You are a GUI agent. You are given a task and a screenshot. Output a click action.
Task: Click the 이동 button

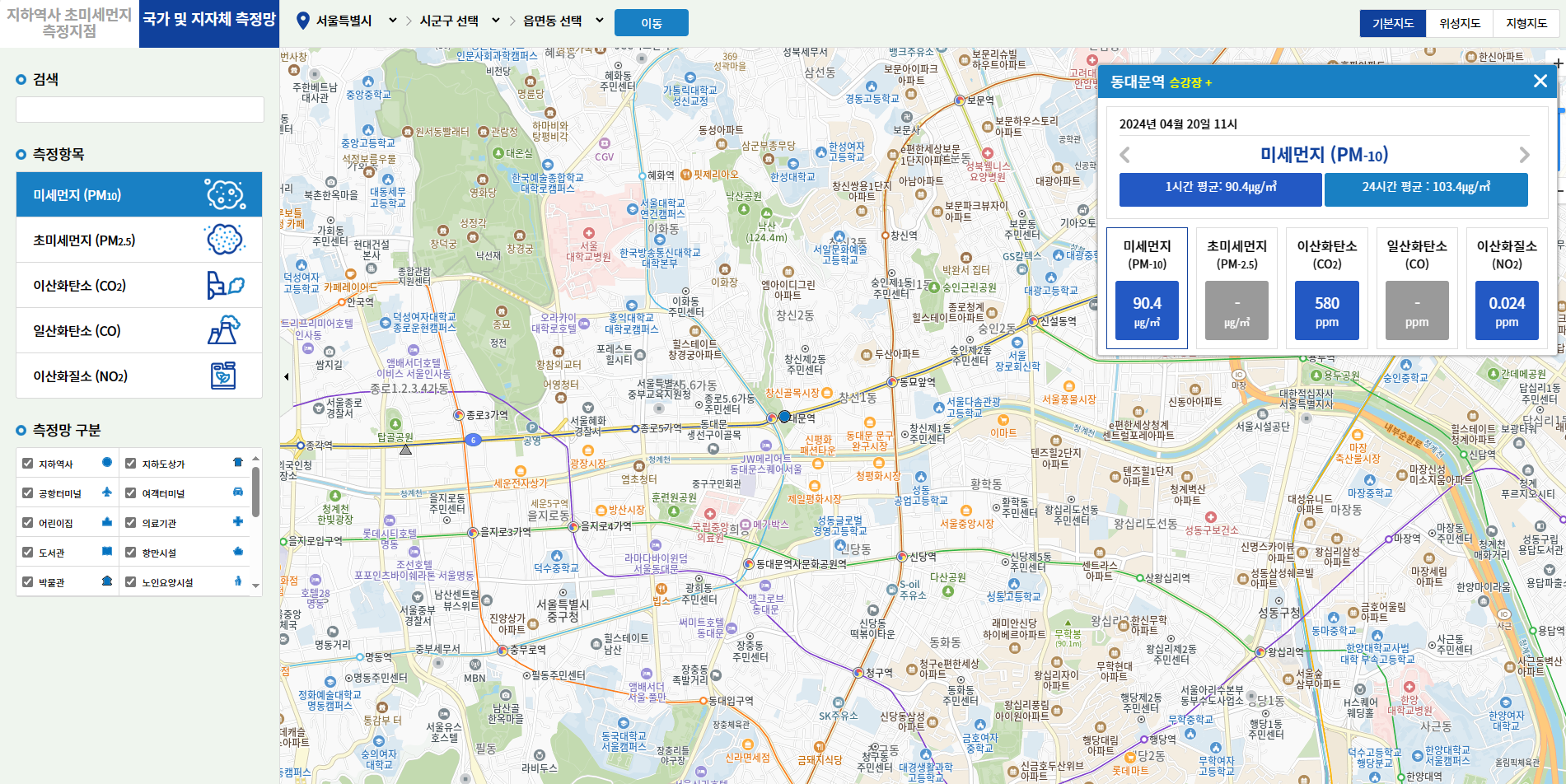pyautogui.click(x=651, y=22)
